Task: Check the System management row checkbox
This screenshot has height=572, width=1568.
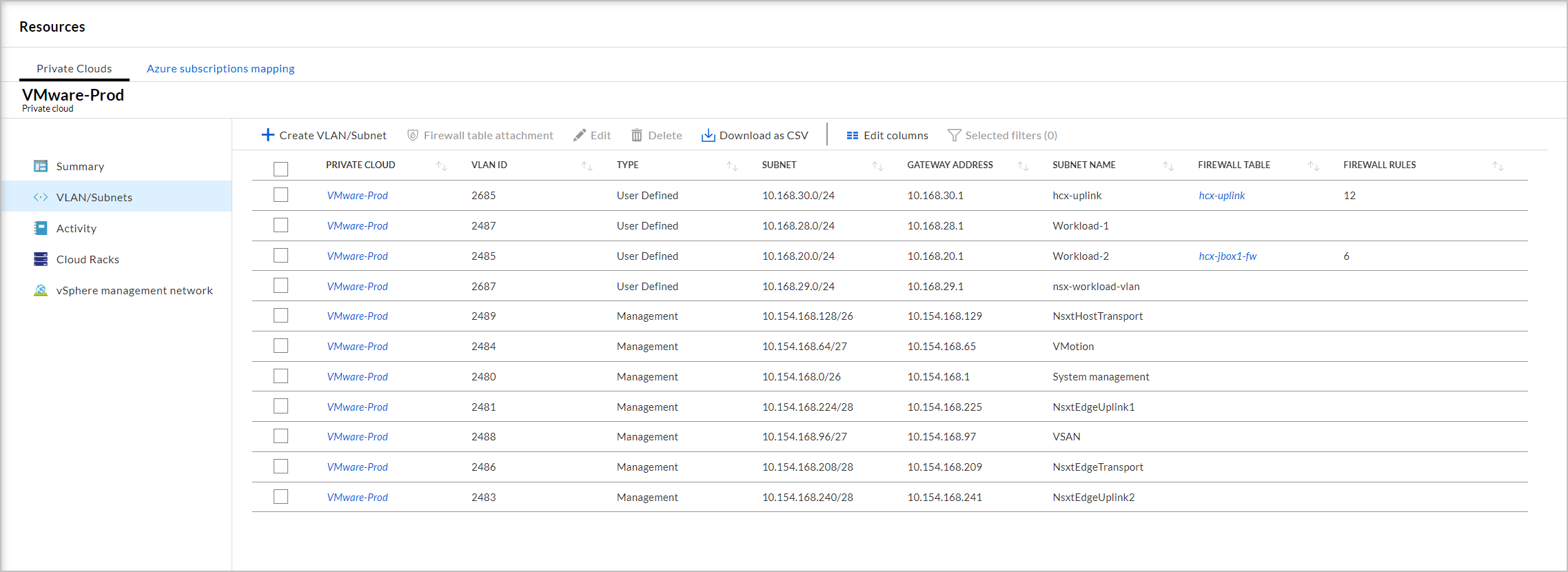Action: pyautogui.click(x=281, y=376)
